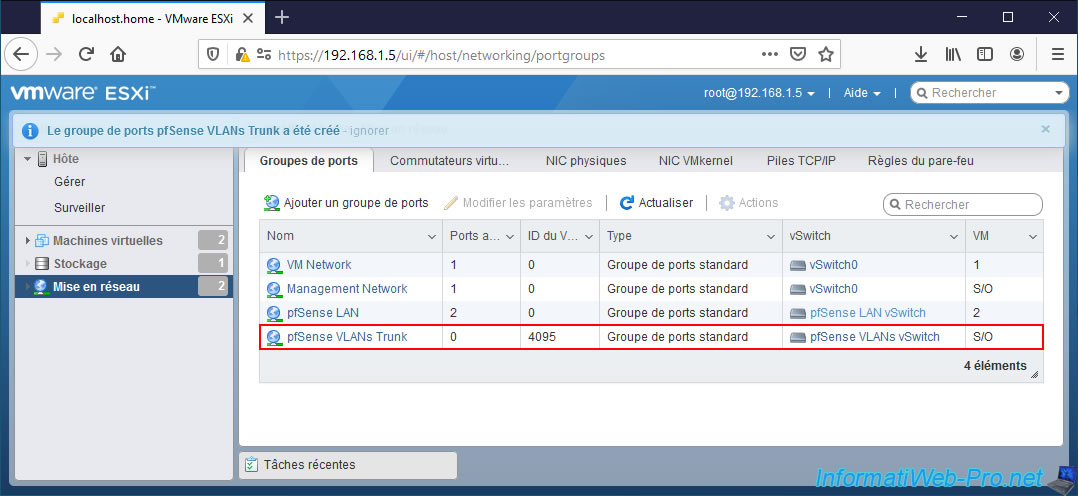Open the tracking protection shield icon
The image size is (1078, 496).
tap(213, 54)
